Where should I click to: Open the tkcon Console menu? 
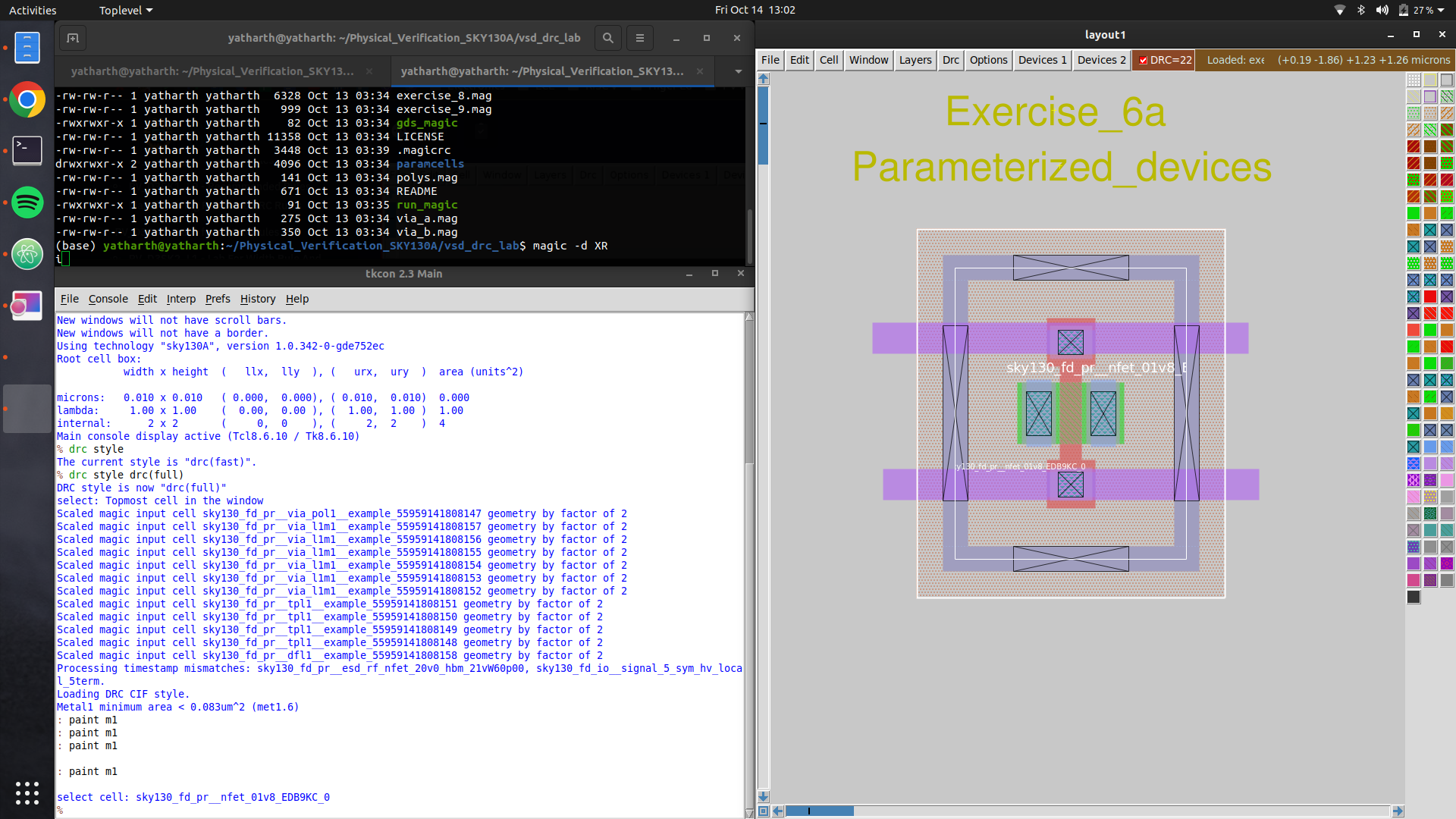pyautogui.click(x=108, y=299)
